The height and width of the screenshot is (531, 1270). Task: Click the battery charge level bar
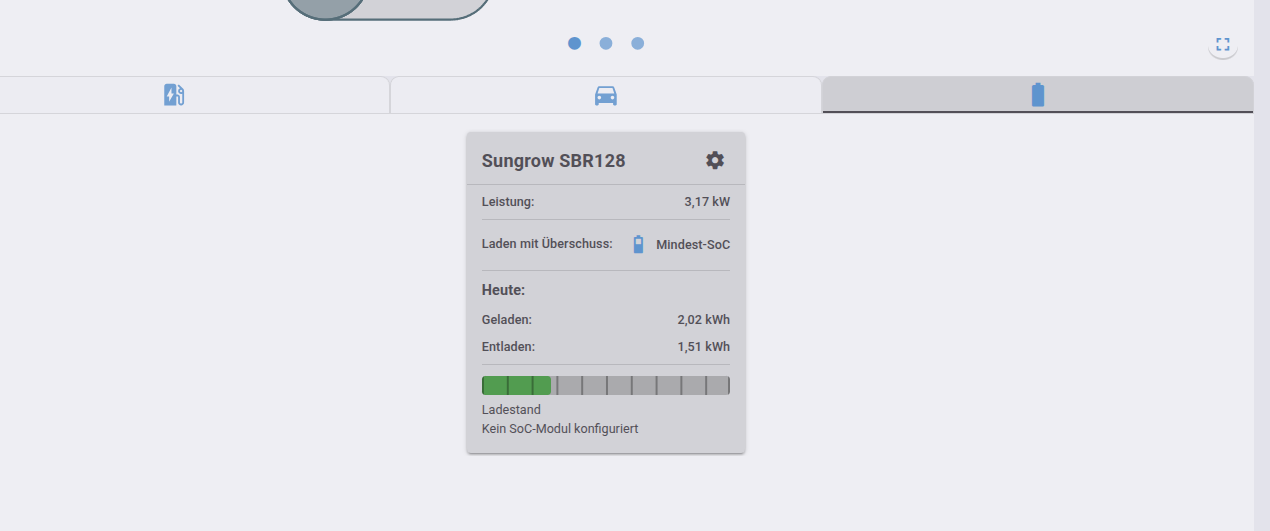pyautogui.click(x=606, y=386)
